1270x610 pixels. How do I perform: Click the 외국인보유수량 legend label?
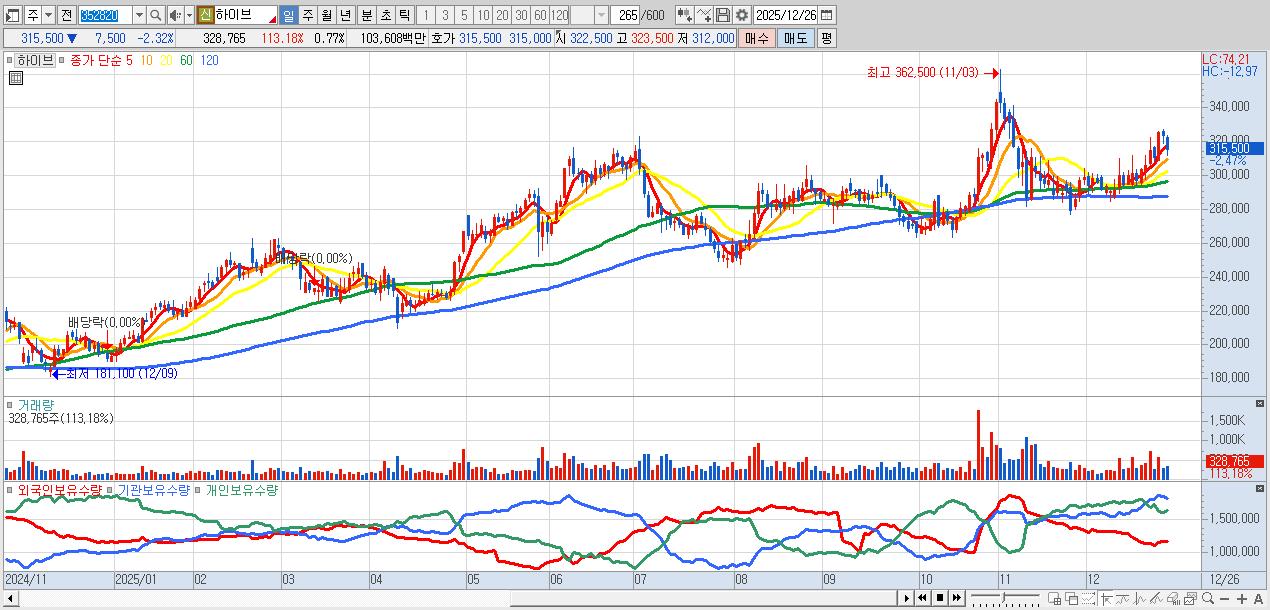click(x=59, y=490)
